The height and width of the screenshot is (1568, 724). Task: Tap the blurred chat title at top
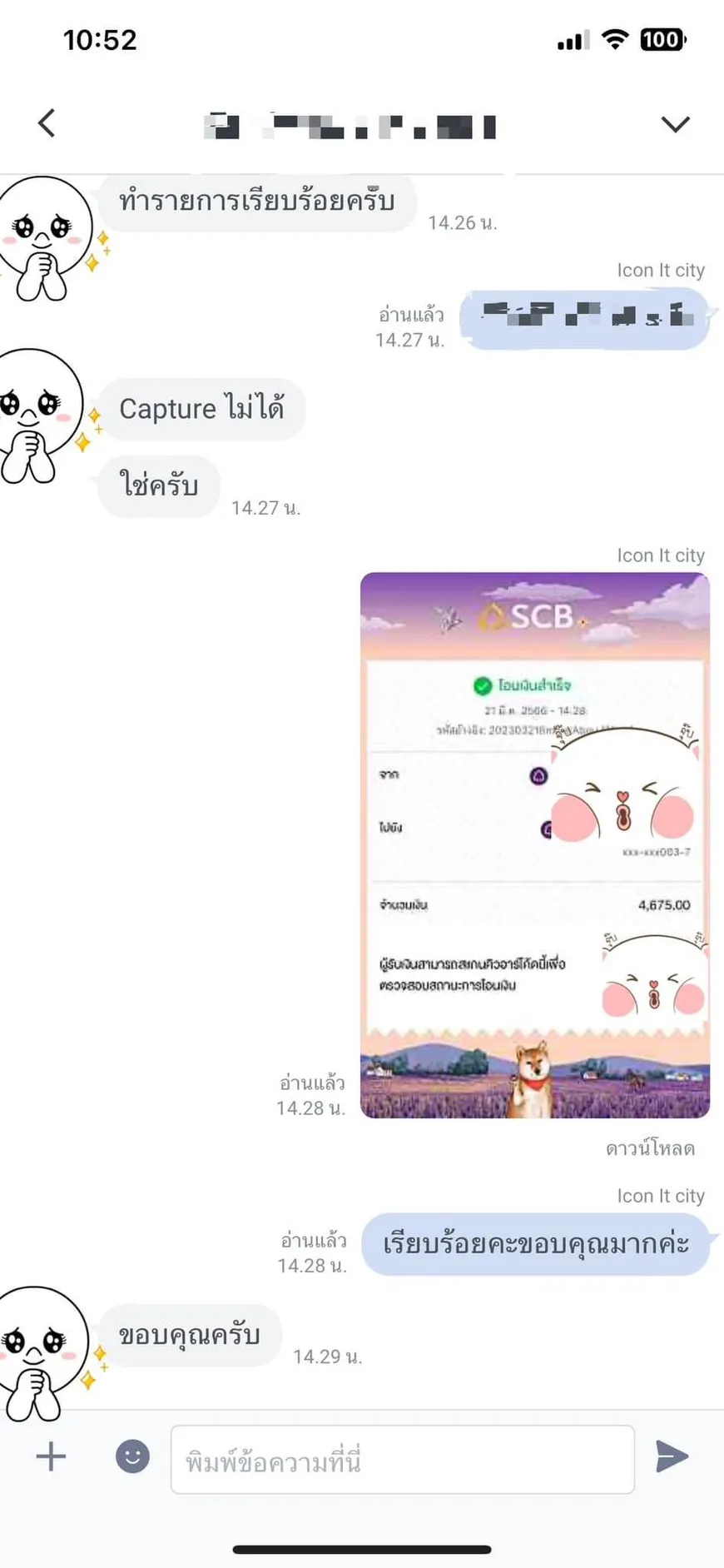[350, 126]
